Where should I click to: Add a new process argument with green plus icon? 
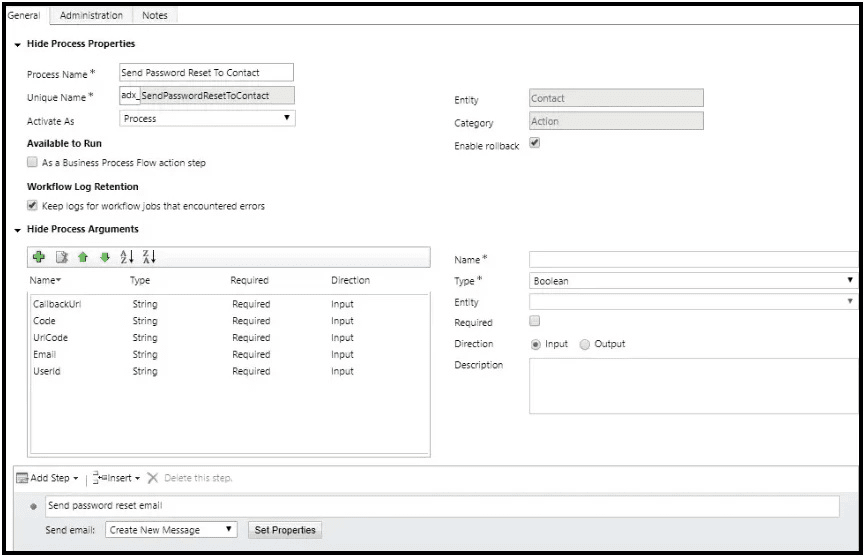coord(39,257)
